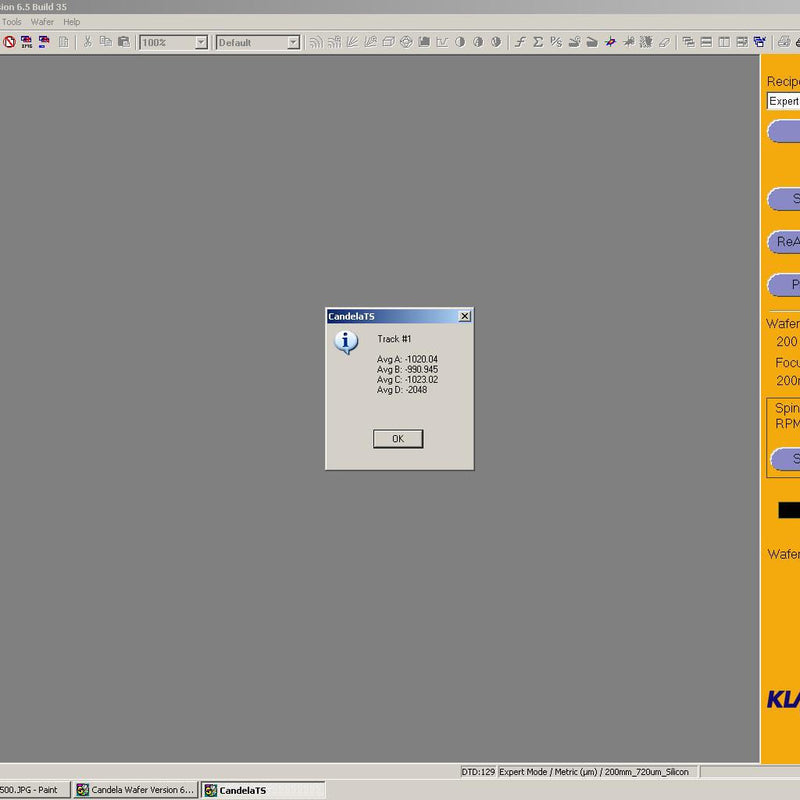The image size is (800, 800).
Task: Click the blue info icon in dialog
Action: [346, 343]
